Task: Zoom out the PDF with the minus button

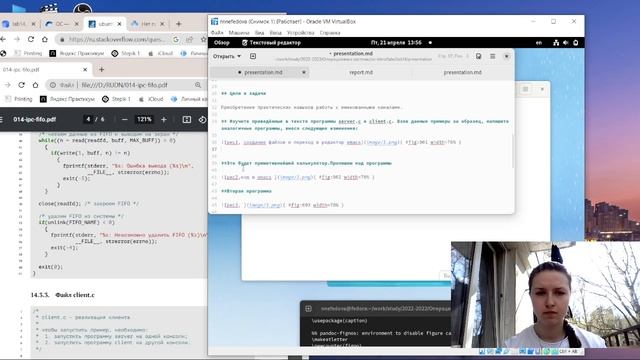Action: click(124, 120)
